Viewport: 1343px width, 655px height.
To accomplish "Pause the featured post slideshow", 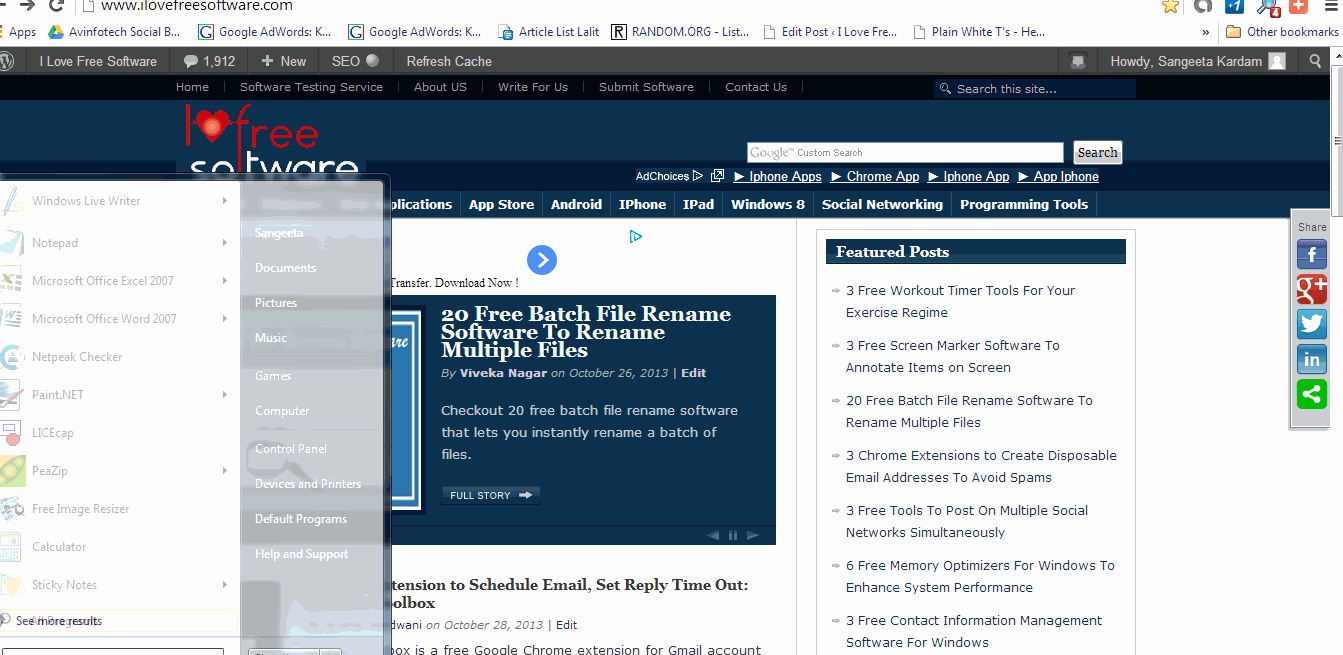I will point(733,535).
